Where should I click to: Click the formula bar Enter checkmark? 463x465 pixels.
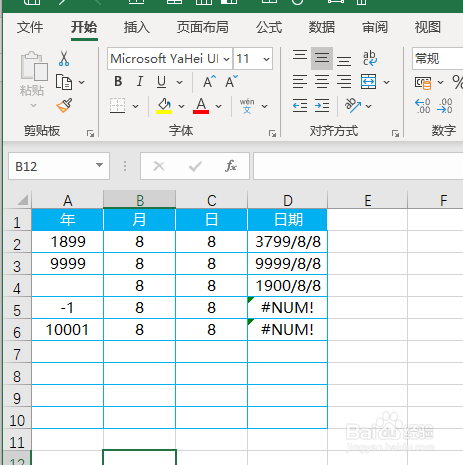pyautogui.click(x=195, y=166)
